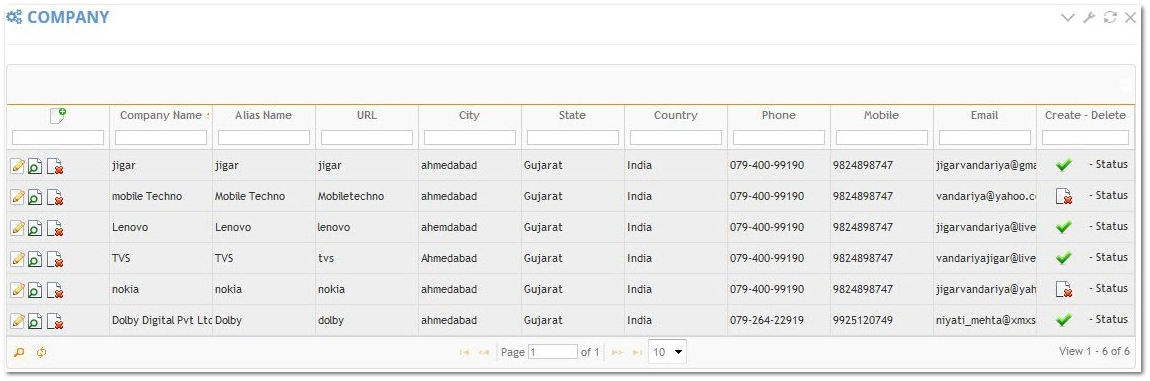Toggle the red-x status icon for mobile Techno

coord(1064,196)
